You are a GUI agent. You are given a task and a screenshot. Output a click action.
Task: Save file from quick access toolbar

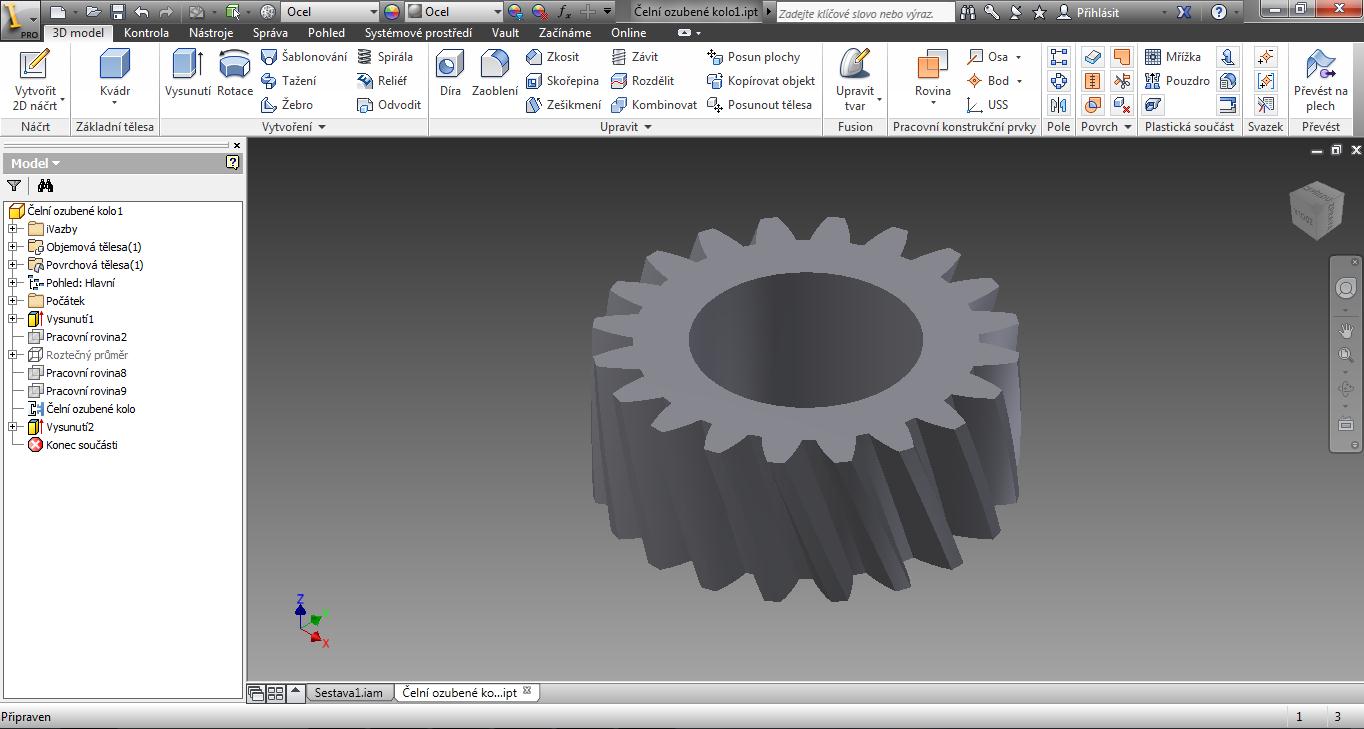[118, 12]
